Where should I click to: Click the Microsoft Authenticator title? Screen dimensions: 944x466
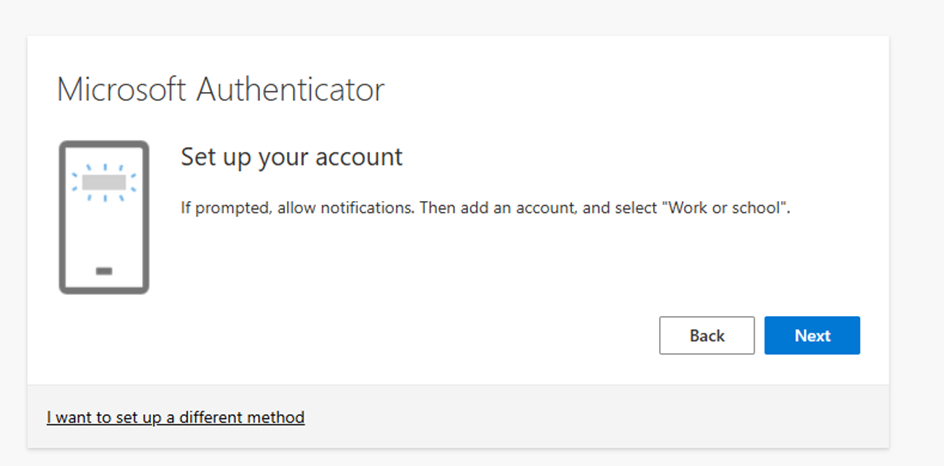point(220,89)
